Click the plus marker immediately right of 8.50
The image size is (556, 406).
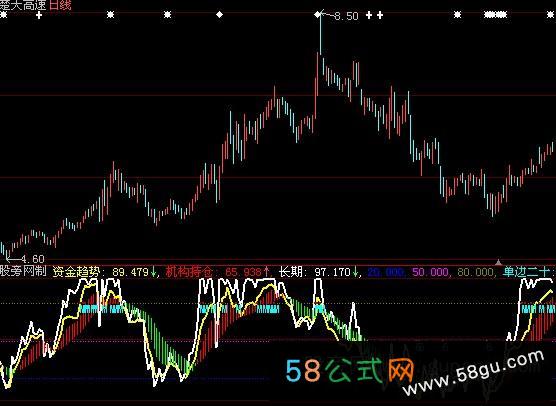[369, 15]
